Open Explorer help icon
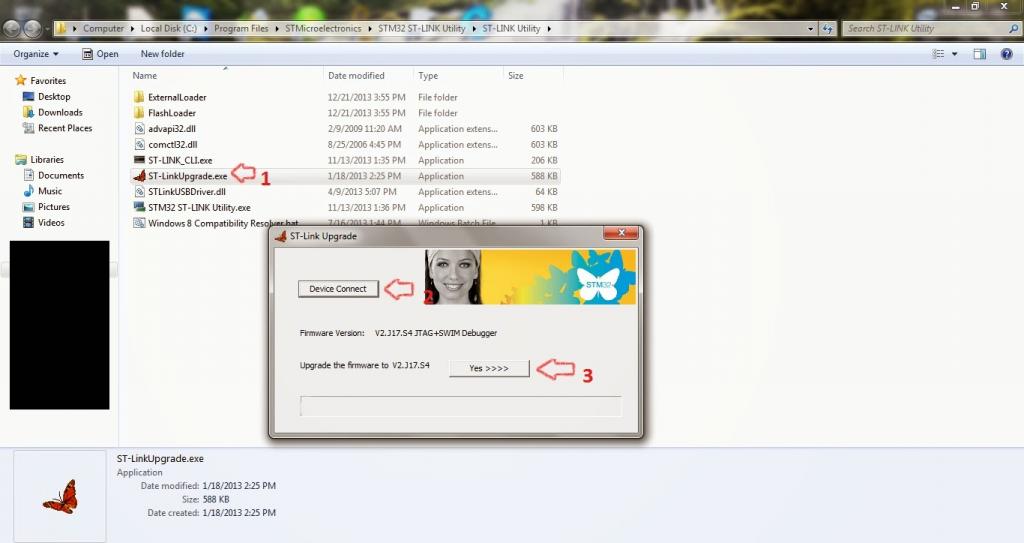The width and height of the screenshot is (1024, 543). point(1006,54)
